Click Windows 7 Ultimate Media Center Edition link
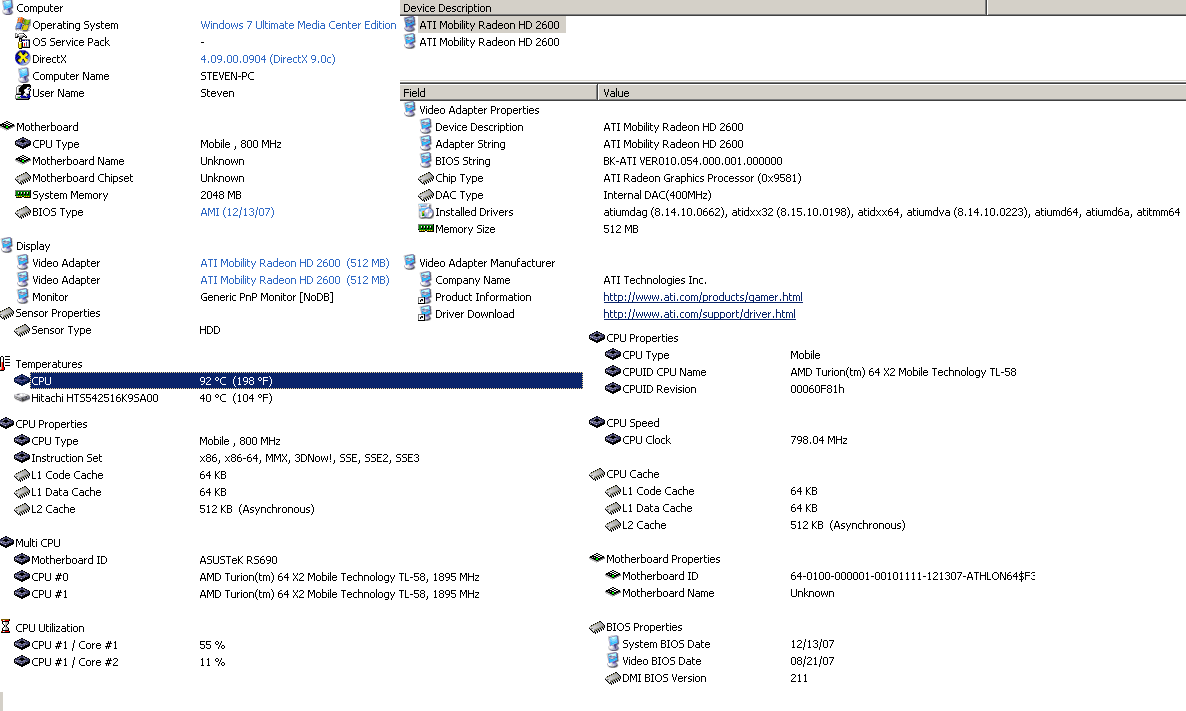The image size is (1186, 711). 298,25
